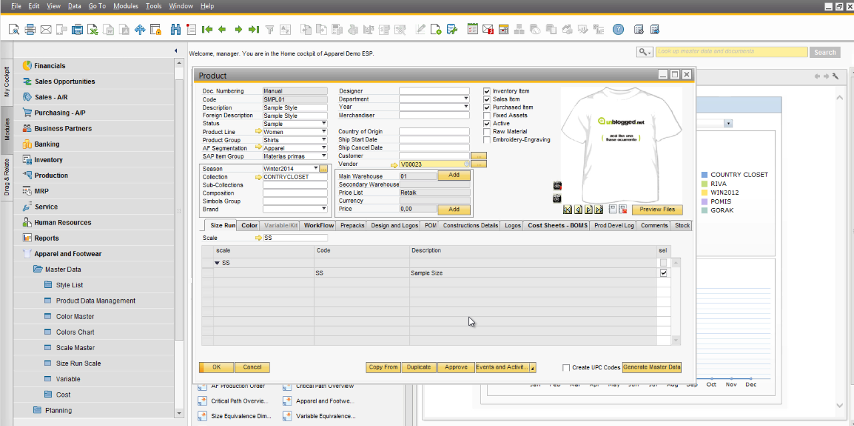Click the COUNTRY CLOSET legend color swatch

(x=705, y=175)
